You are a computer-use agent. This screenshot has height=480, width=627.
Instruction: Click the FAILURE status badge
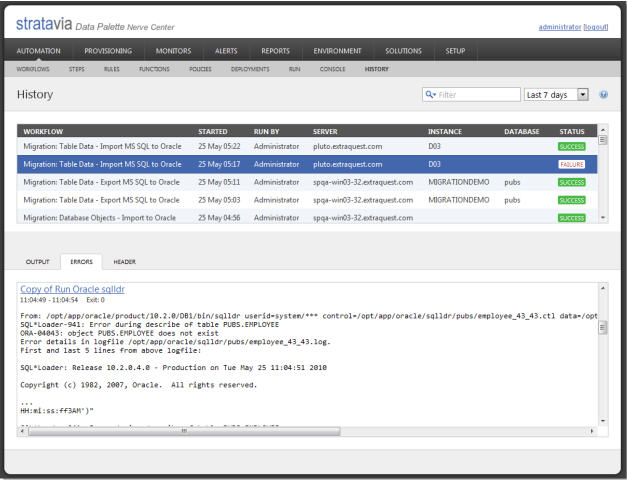tap(572, 164)
